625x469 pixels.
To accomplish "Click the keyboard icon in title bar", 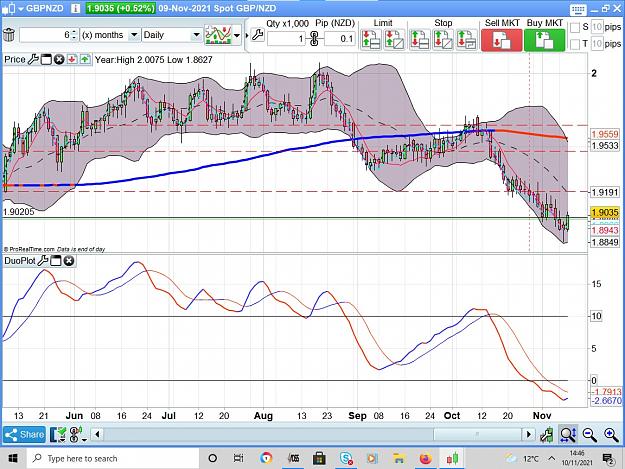I will point(578,9).
